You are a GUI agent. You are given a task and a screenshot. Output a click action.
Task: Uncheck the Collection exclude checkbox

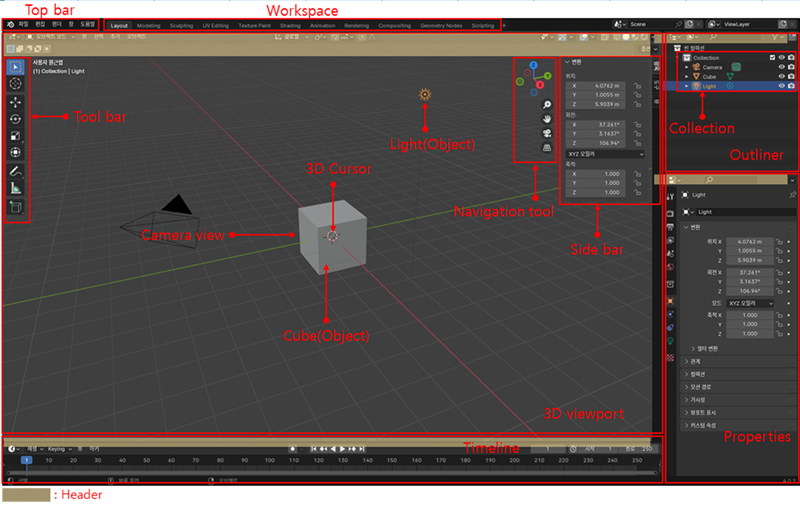coord(771,57)
